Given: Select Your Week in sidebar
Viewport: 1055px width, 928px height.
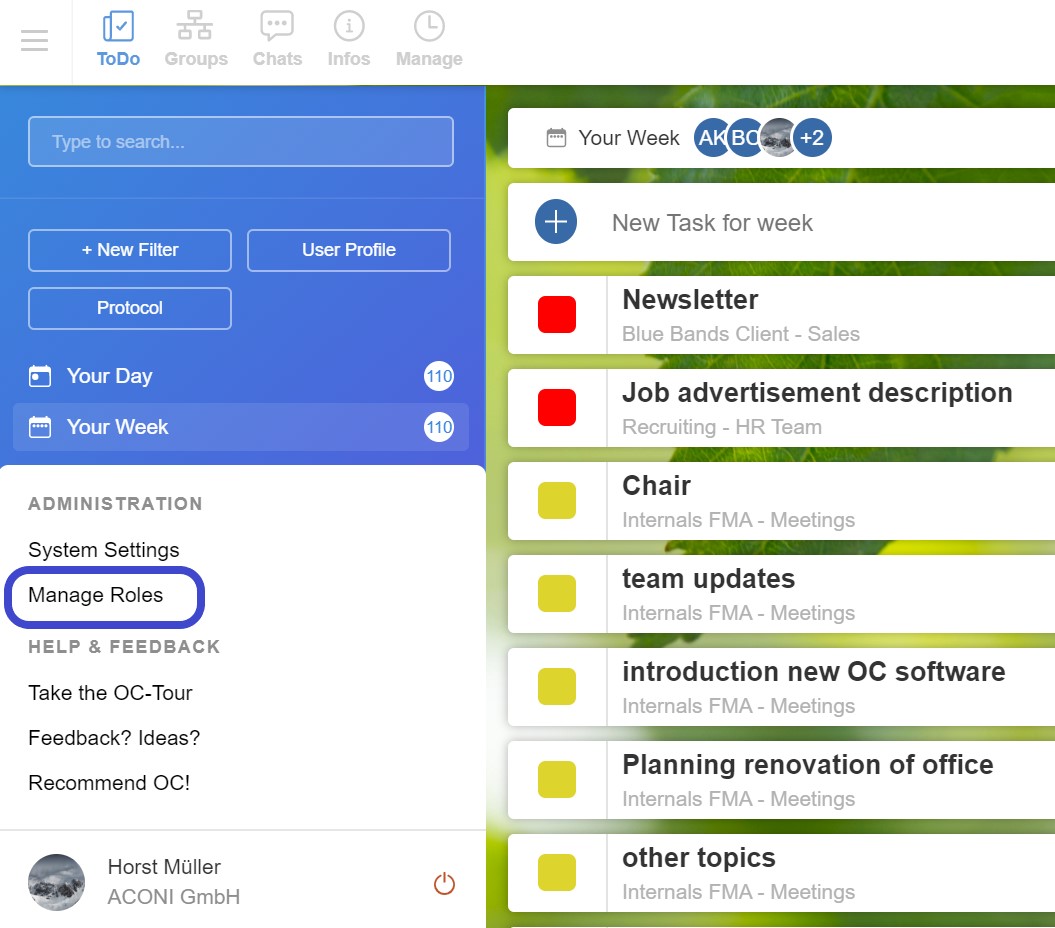Looking at the screenshot, I should pos(241,427).
